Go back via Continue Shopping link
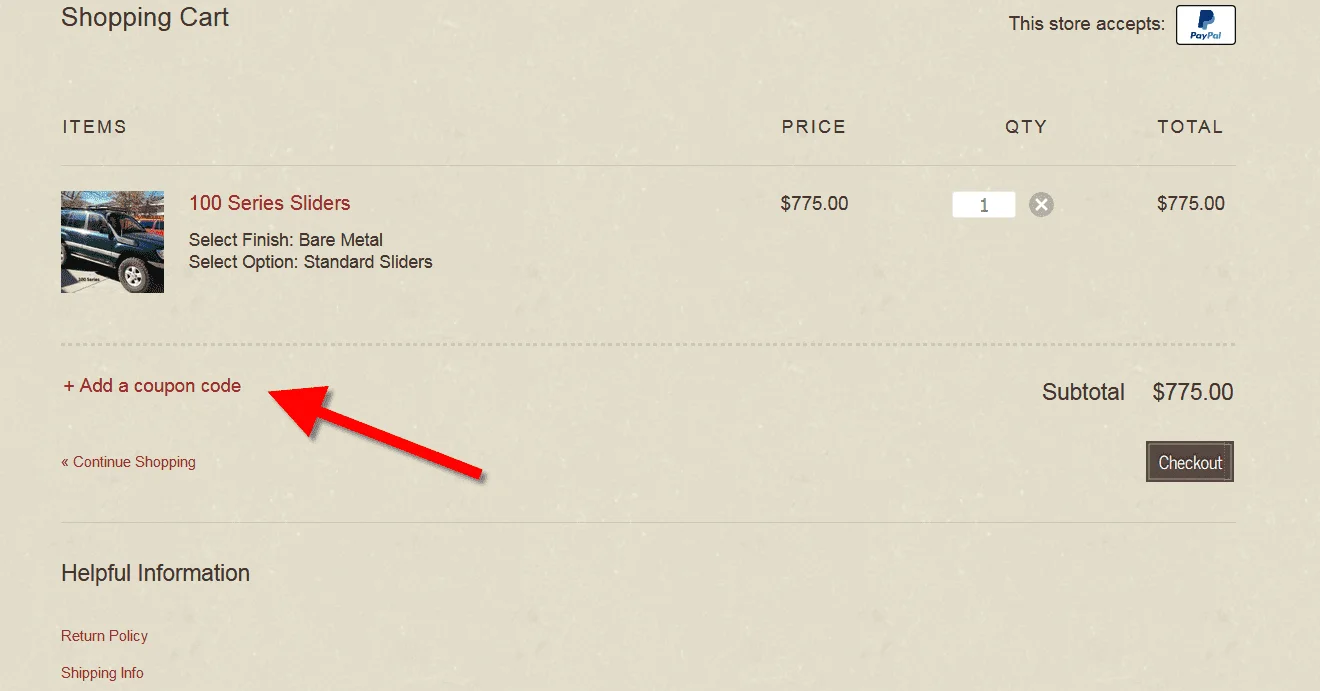 pos(128,462)
